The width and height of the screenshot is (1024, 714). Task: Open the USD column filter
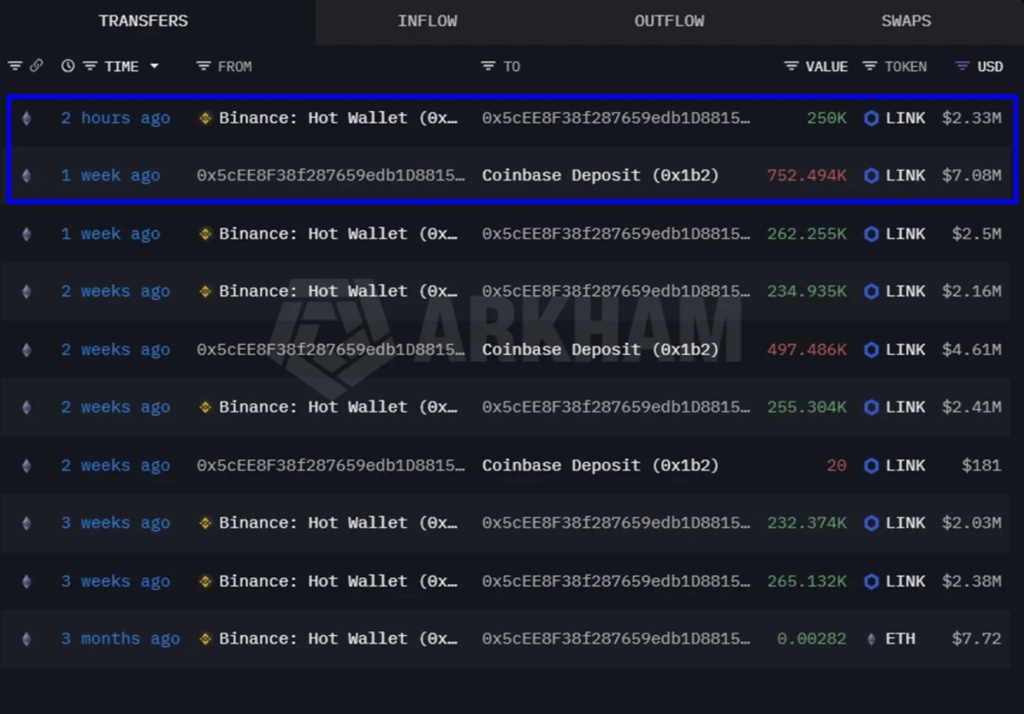pyautogui.click(x=962, y=66)
